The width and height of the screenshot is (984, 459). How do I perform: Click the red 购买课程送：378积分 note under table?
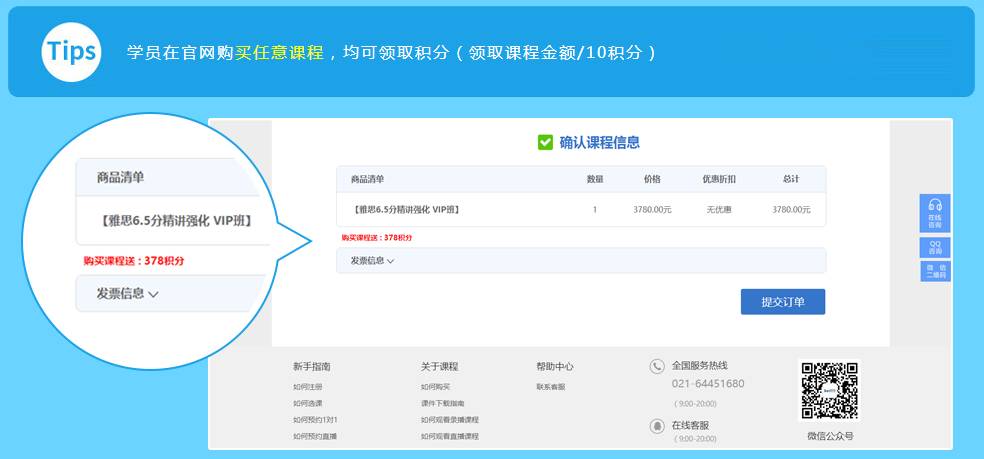pyautogui.click(x=377, y=238)
